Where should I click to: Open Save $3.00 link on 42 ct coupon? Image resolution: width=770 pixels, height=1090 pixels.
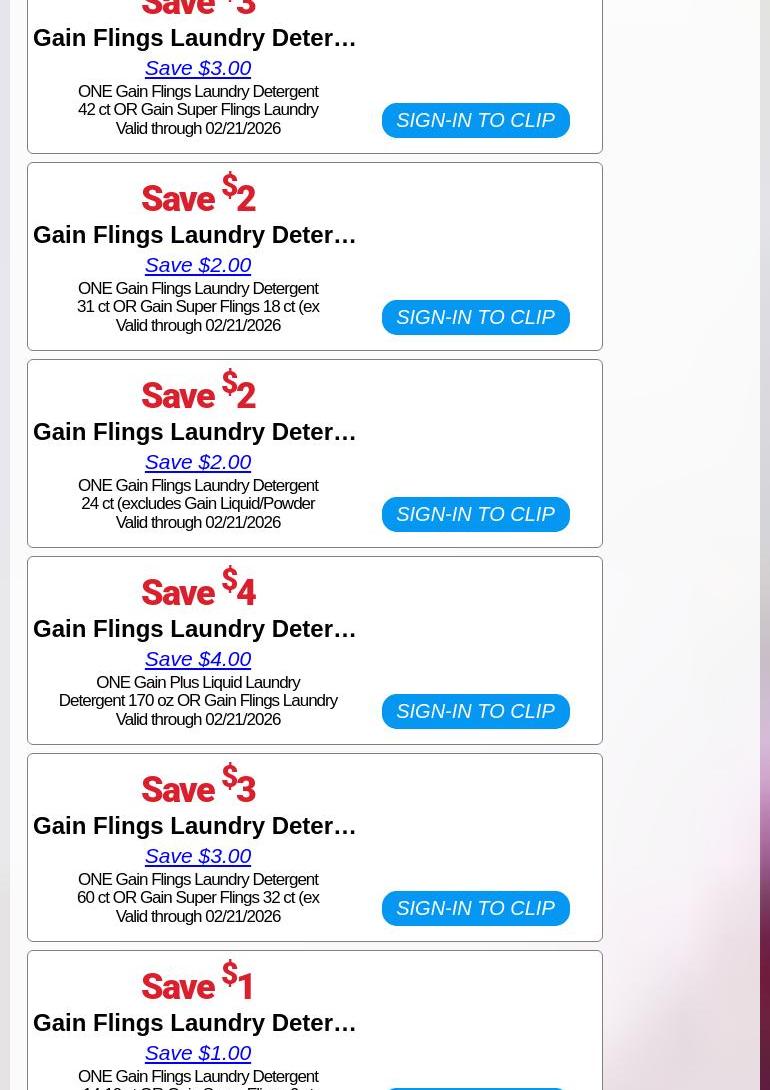point(198,68)
